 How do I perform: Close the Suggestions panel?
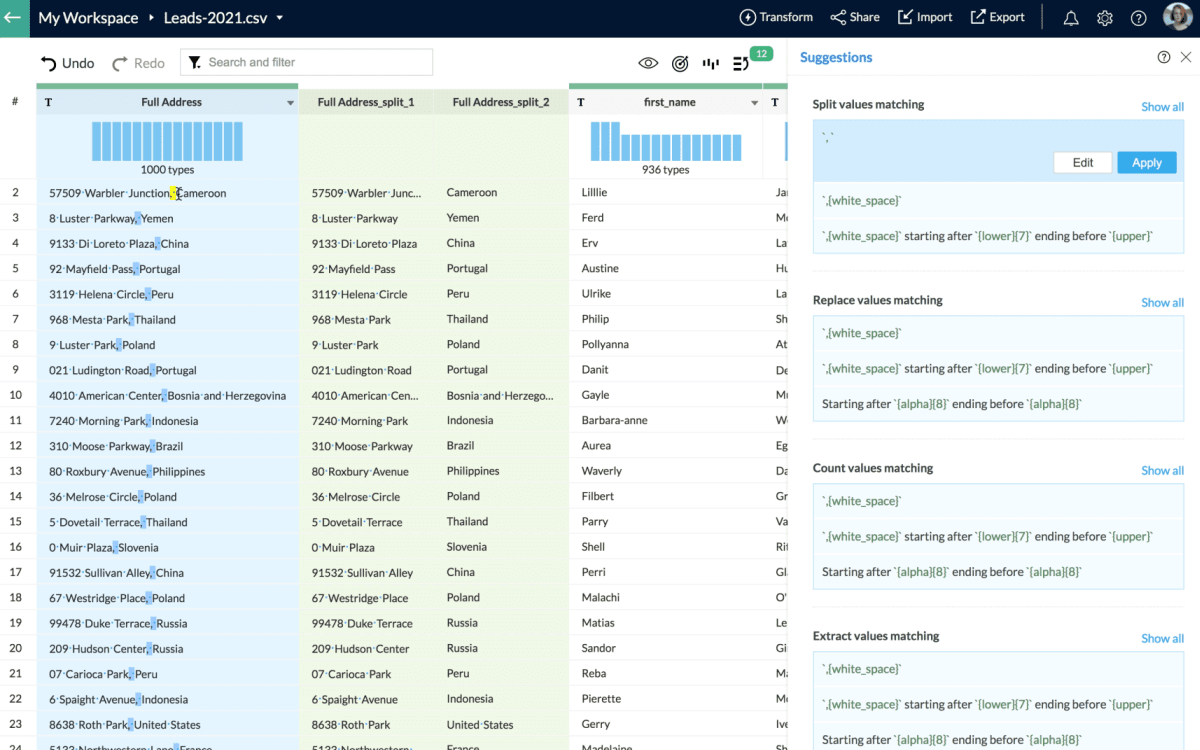(1186, 57)
